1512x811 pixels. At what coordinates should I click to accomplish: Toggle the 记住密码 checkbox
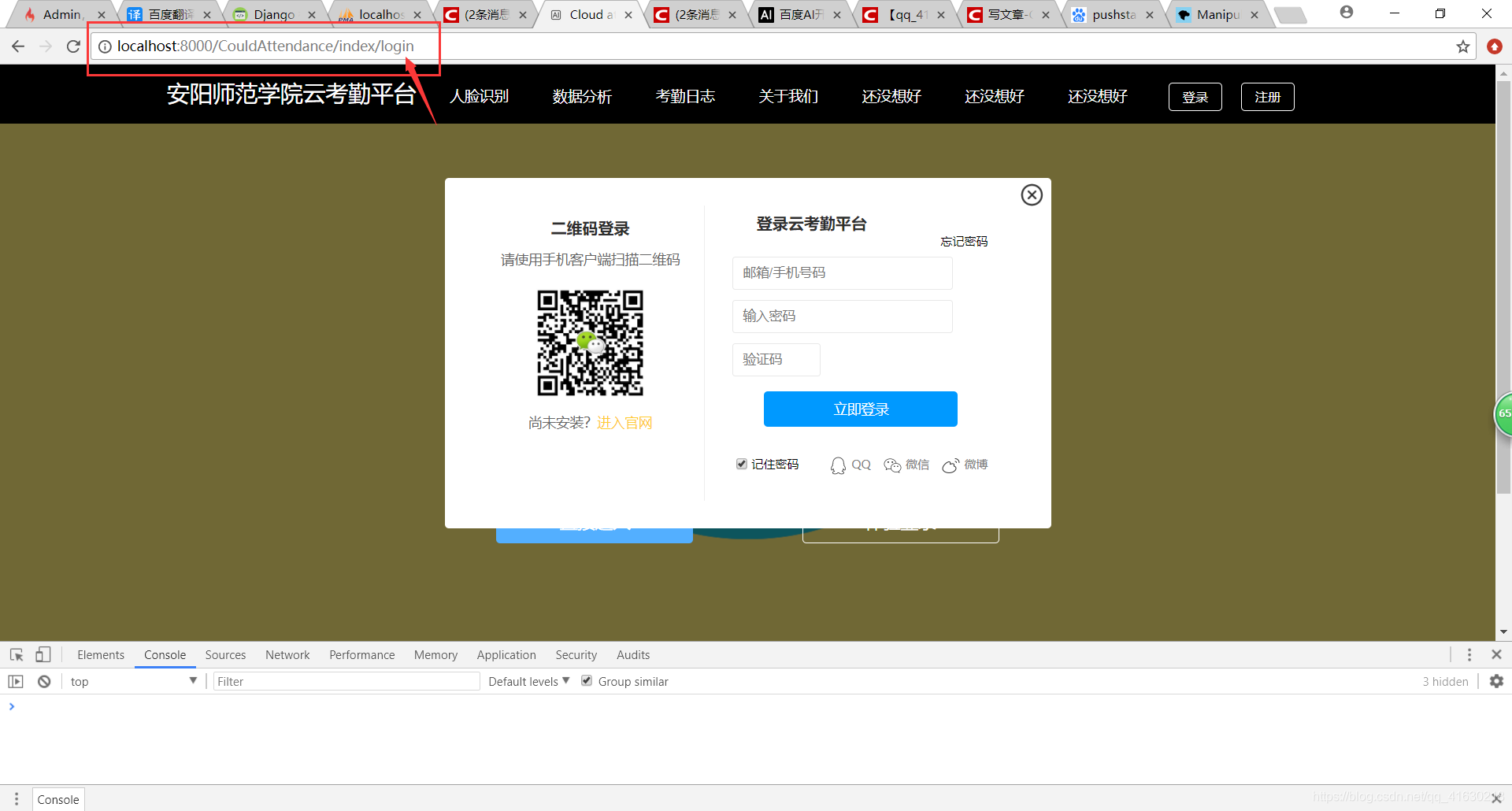coord(741,464)
